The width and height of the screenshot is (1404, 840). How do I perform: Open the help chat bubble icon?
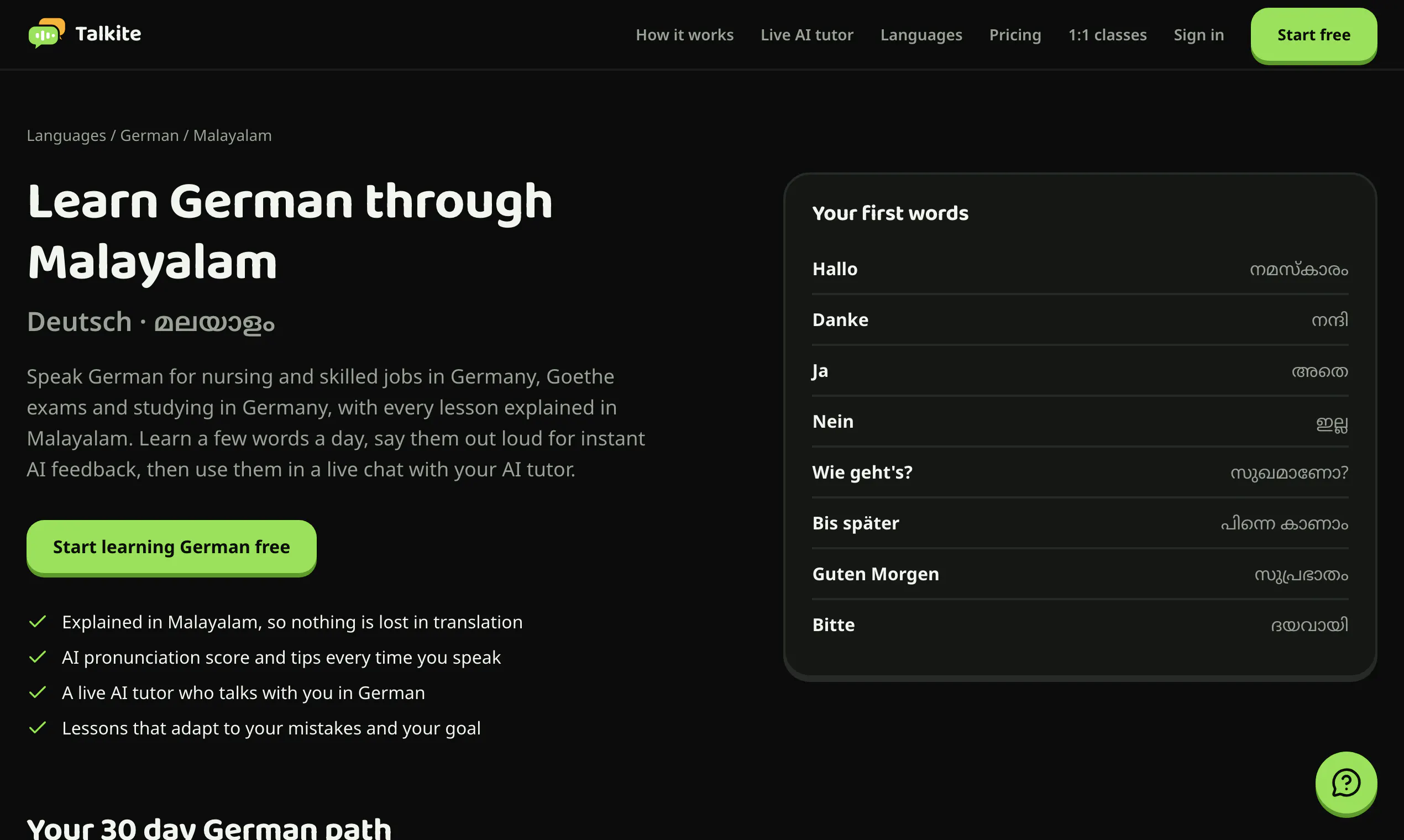[1346, 783]
